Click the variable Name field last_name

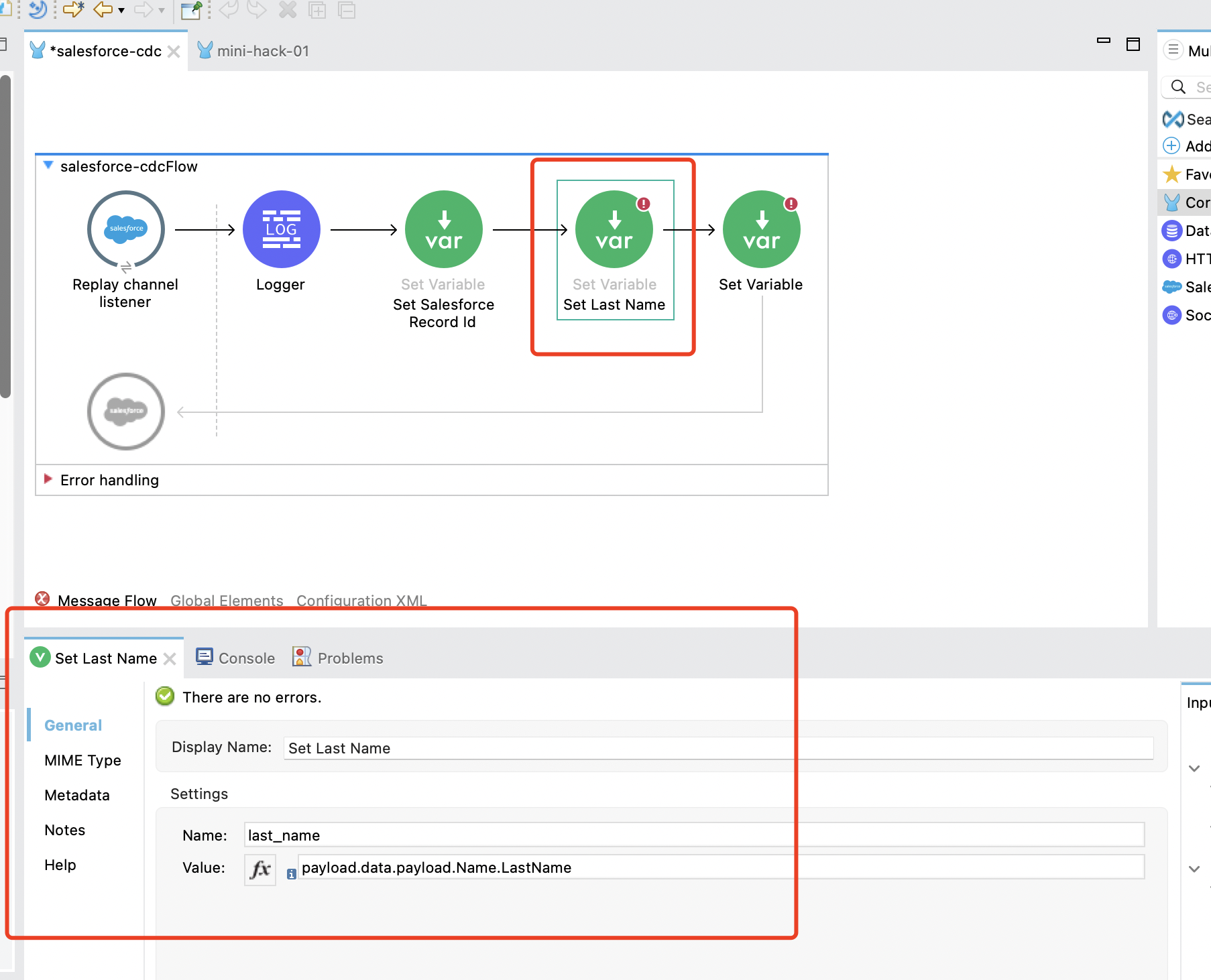click(694, 835)
